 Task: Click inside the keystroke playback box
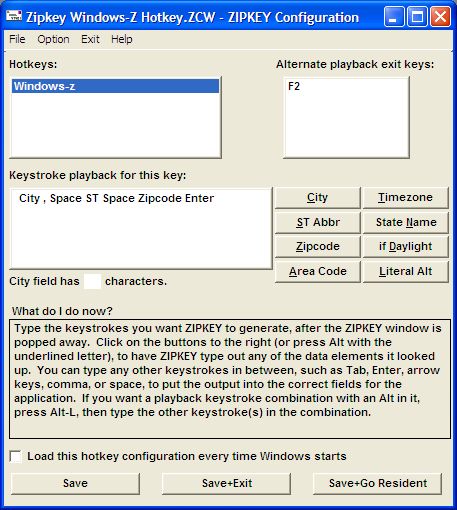[x=141, y=229]
